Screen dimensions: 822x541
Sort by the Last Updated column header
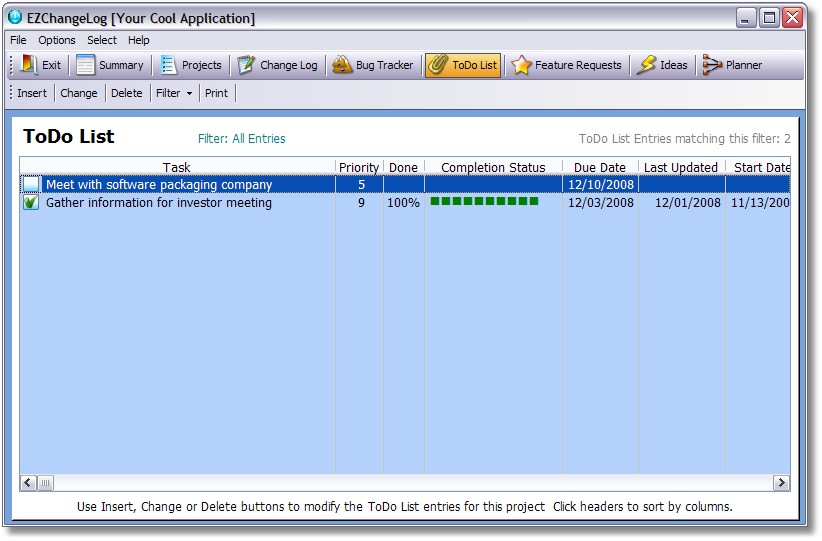[681, 167]
